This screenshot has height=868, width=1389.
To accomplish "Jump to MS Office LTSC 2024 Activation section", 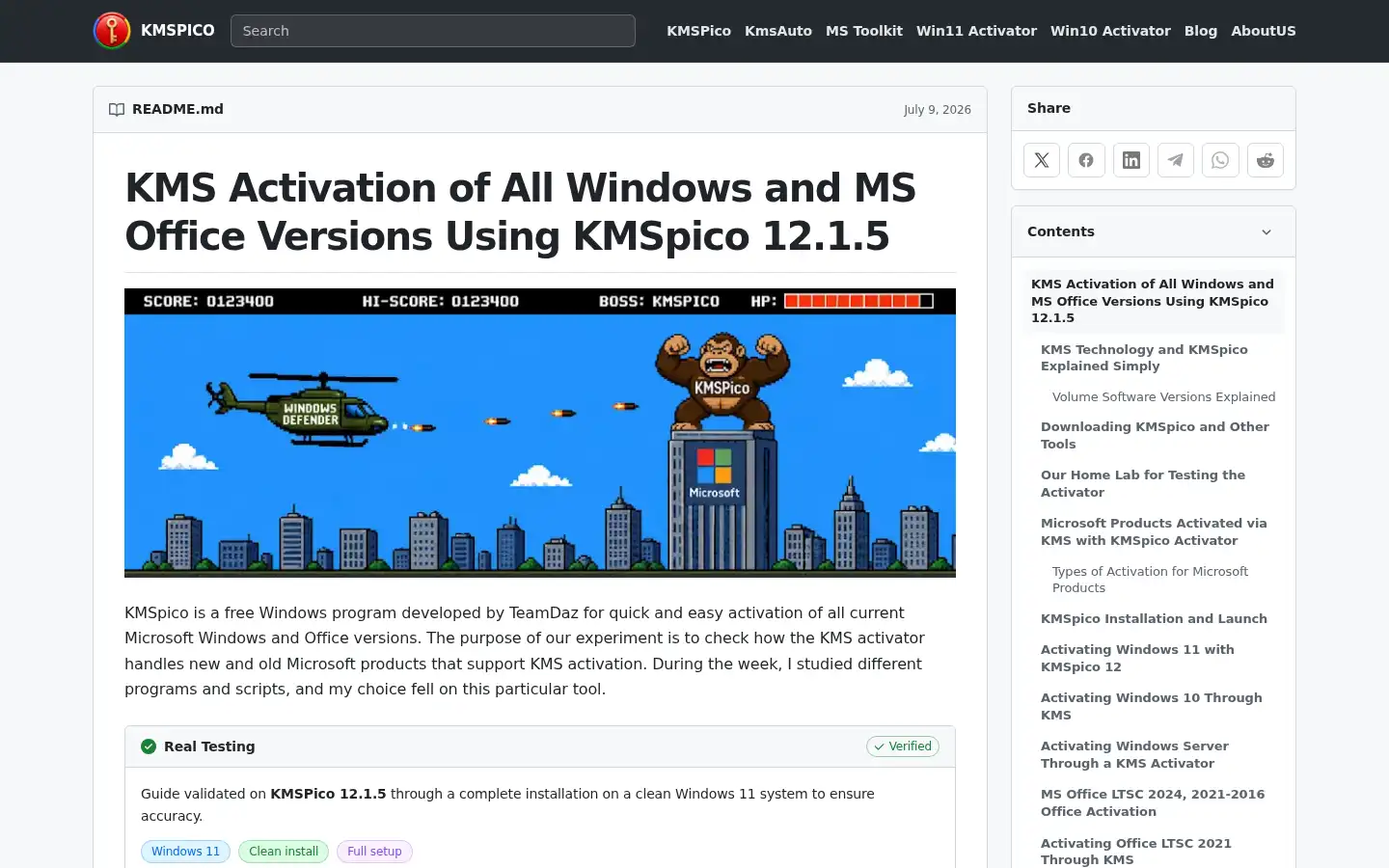I will coord(1153,802).
